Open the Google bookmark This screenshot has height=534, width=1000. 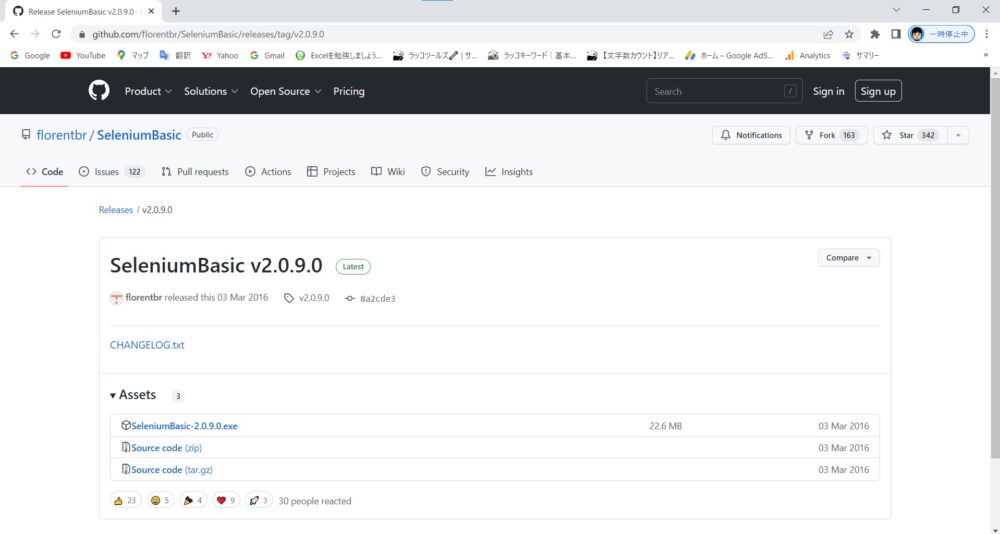pos(30,56)
